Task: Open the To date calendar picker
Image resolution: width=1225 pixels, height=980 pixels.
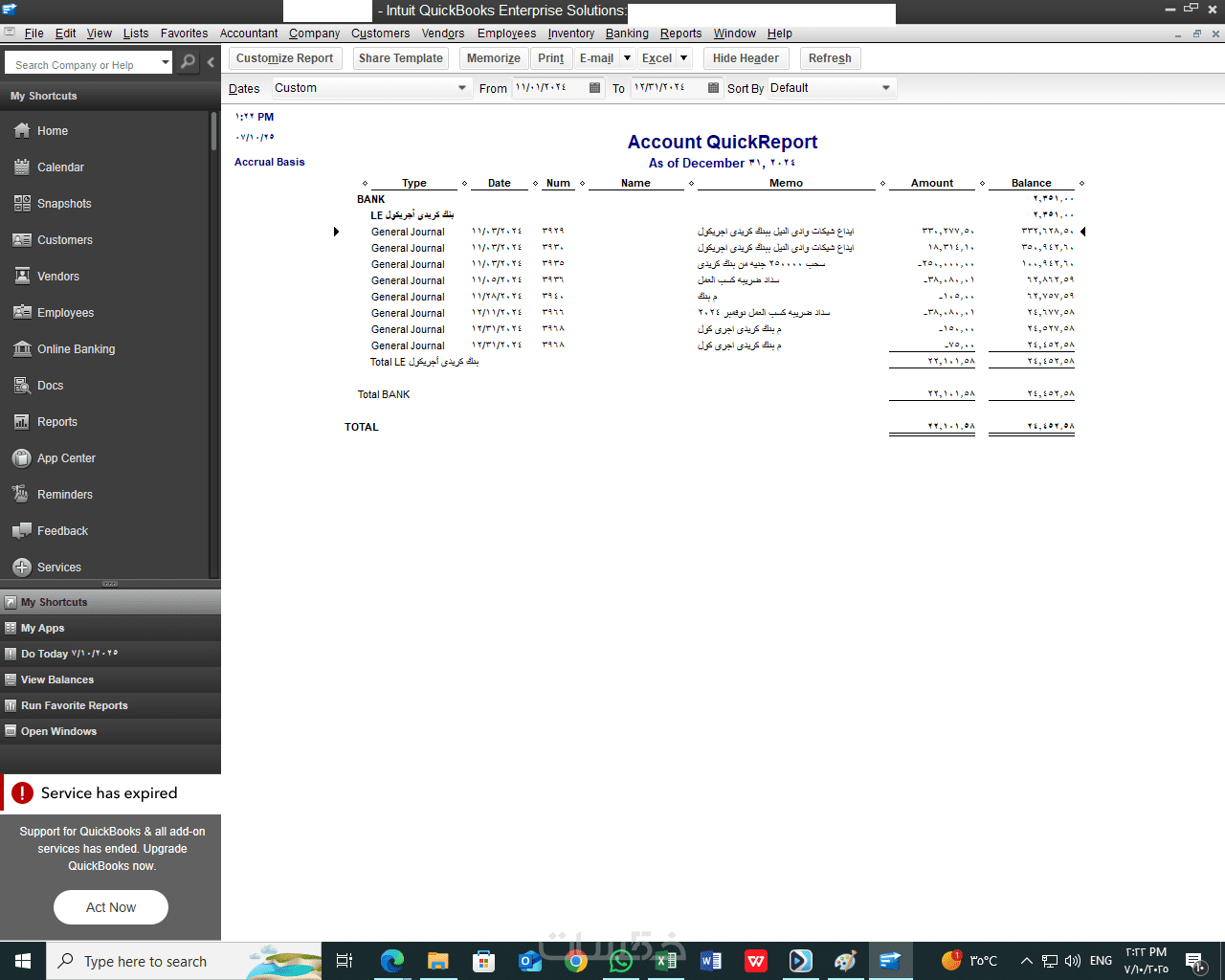Action: tap(714, 88)
